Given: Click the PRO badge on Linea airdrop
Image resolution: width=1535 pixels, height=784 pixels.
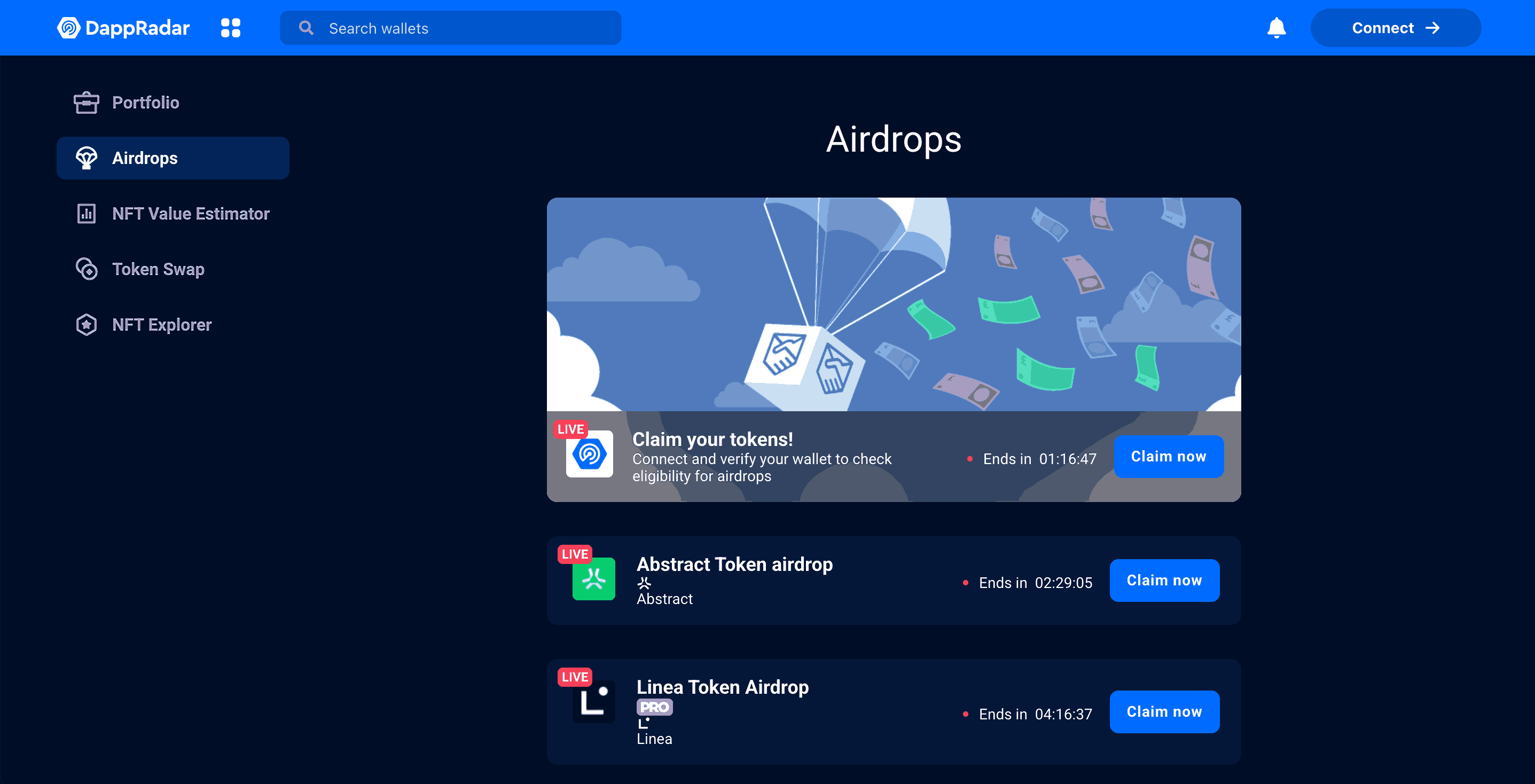Looking at the screenshot, I should pos(654,708).
